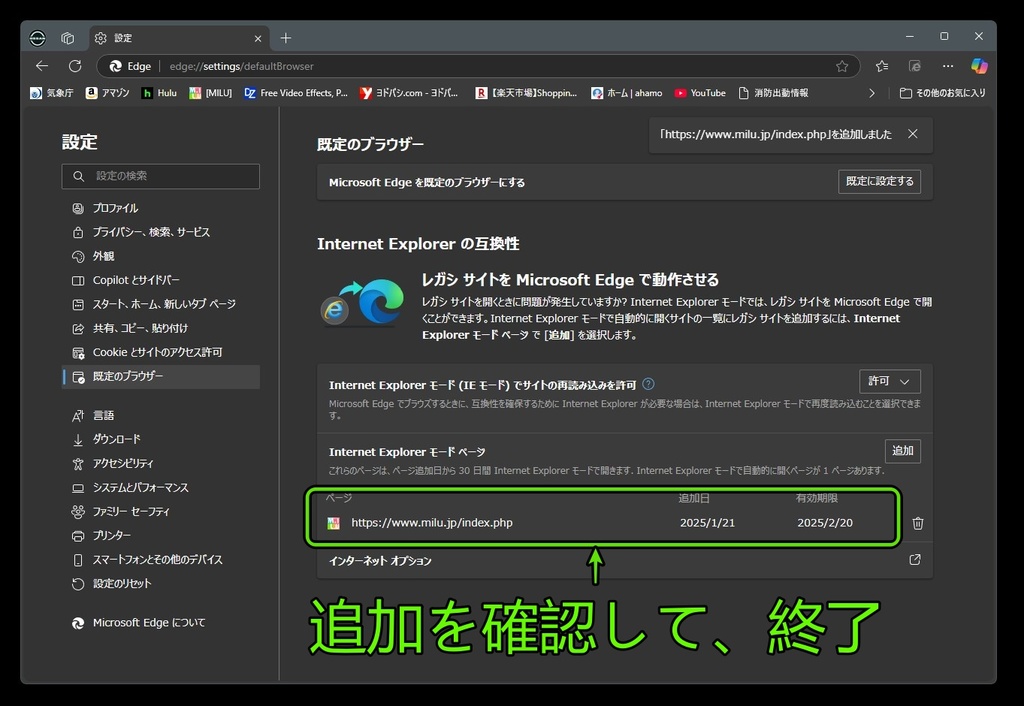Open プライバシー、検索、サービス settings

[x=161, y=233]
